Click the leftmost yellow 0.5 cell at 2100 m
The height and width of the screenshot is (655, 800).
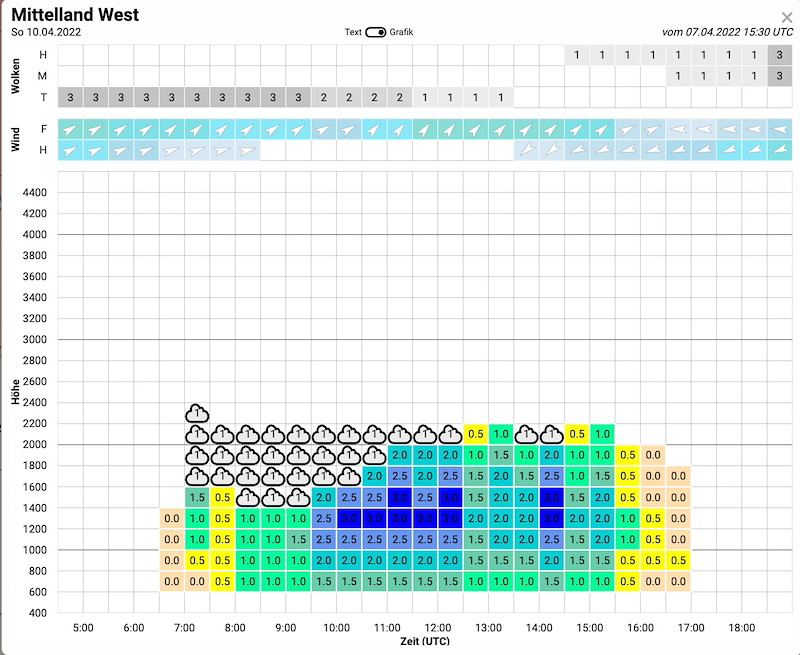tap(475, 434)
